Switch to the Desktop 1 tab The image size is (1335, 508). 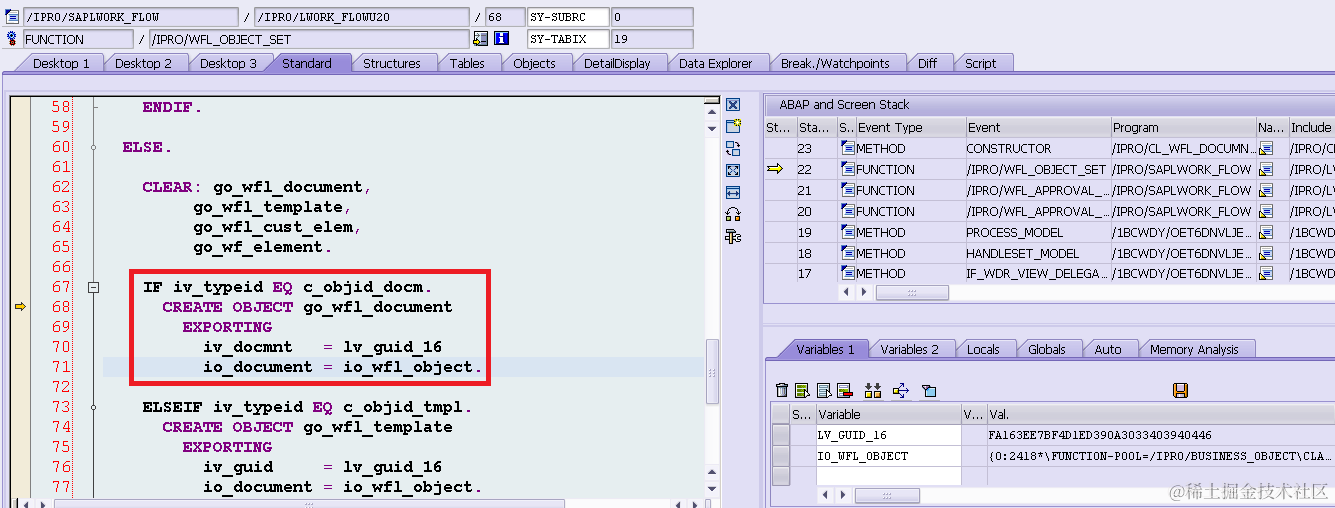pos(61,63)
